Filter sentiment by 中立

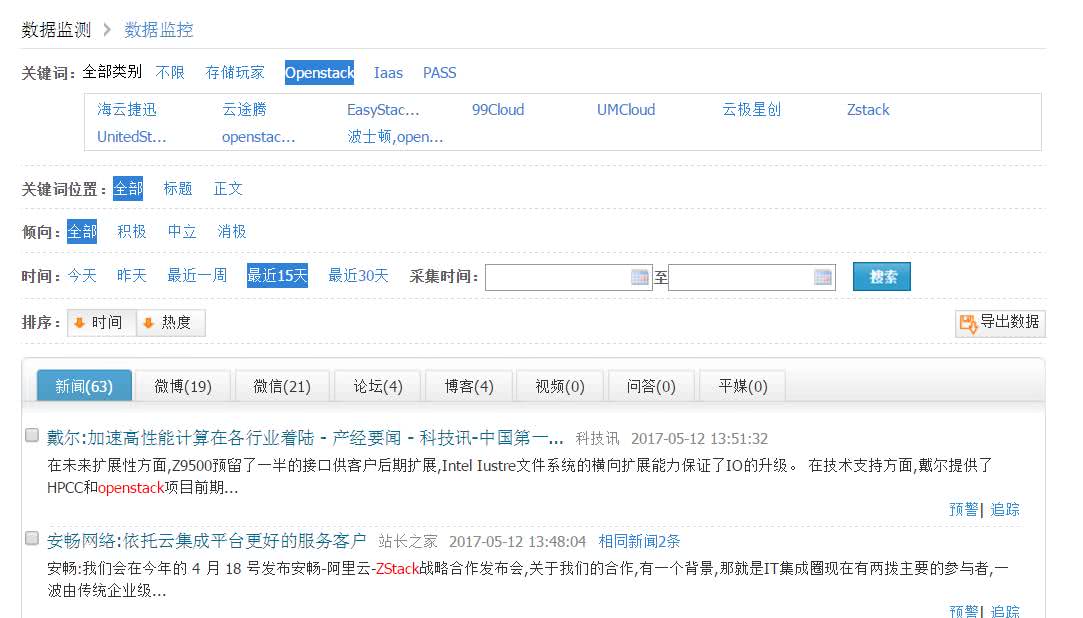(182, 231)
